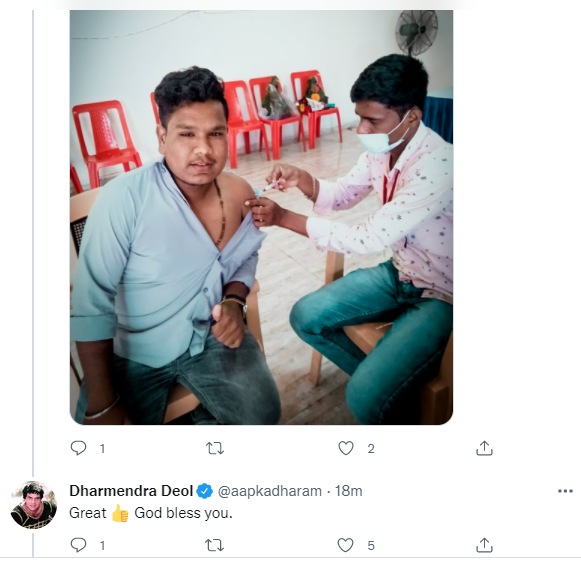Visit the @aapkadharam handle
Screen dimensions: 581x563
[x=270, y=491]
